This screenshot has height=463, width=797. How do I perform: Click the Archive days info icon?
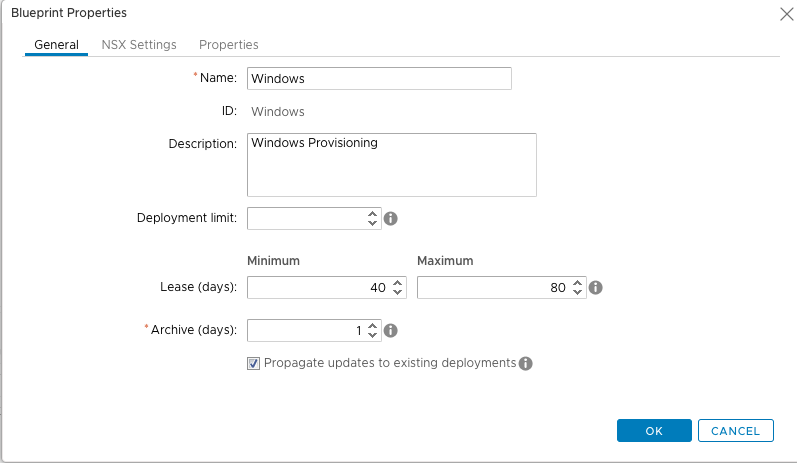[390, 331]
